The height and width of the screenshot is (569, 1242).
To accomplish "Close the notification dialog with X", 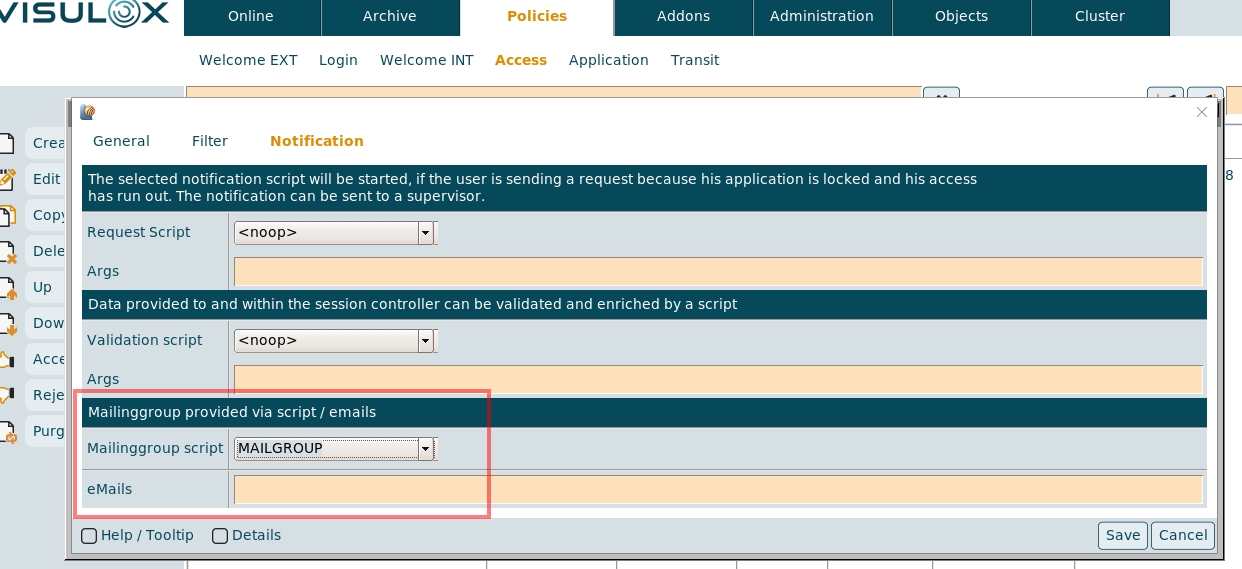I will (1202, 113).
